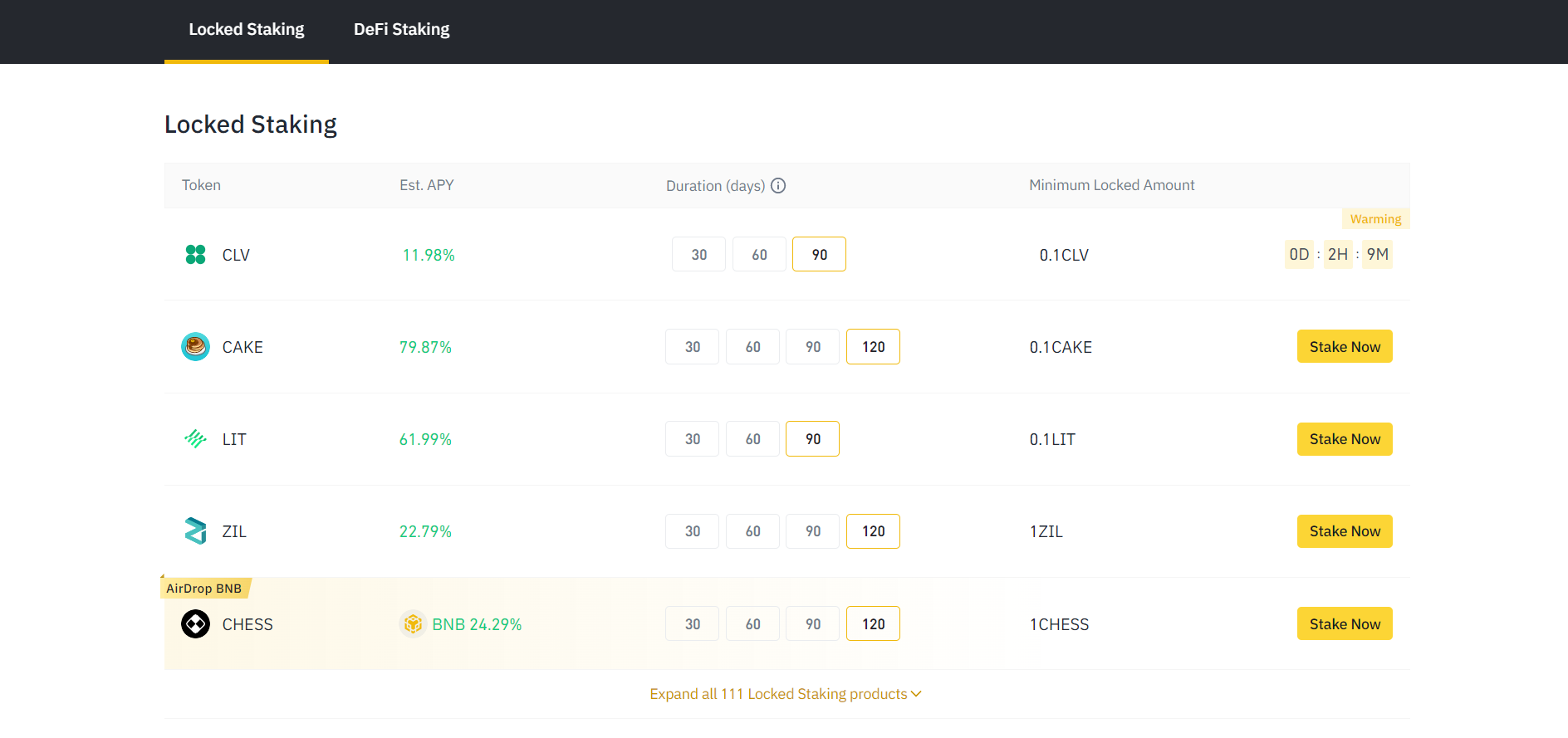
Task: Choose 90 days duration for CAKE
Action: (812, 346)
